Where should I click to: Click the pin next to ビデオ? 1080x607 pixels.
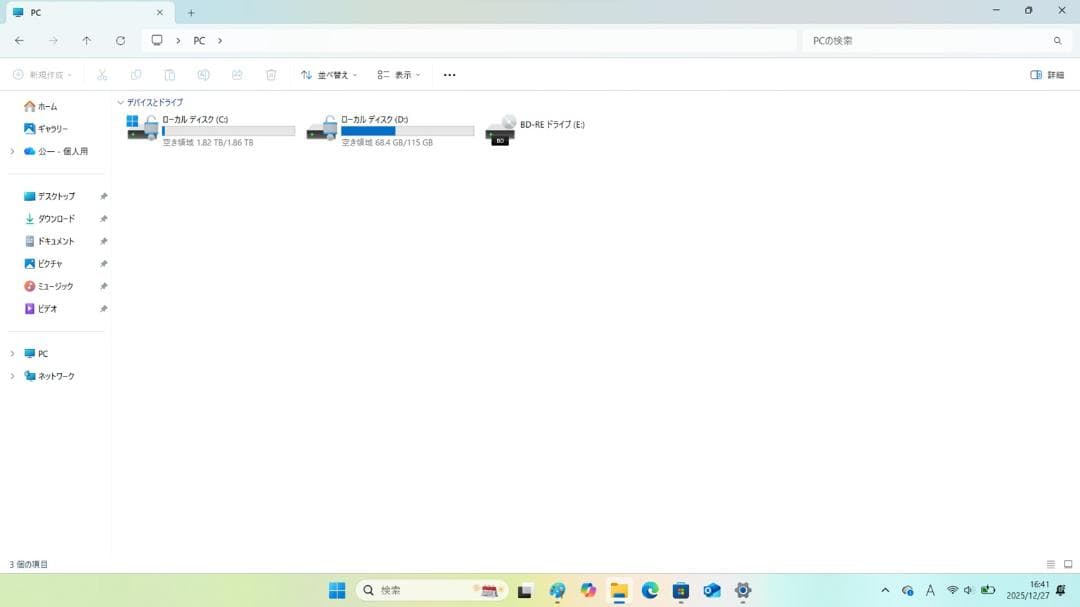pos(103,309)
